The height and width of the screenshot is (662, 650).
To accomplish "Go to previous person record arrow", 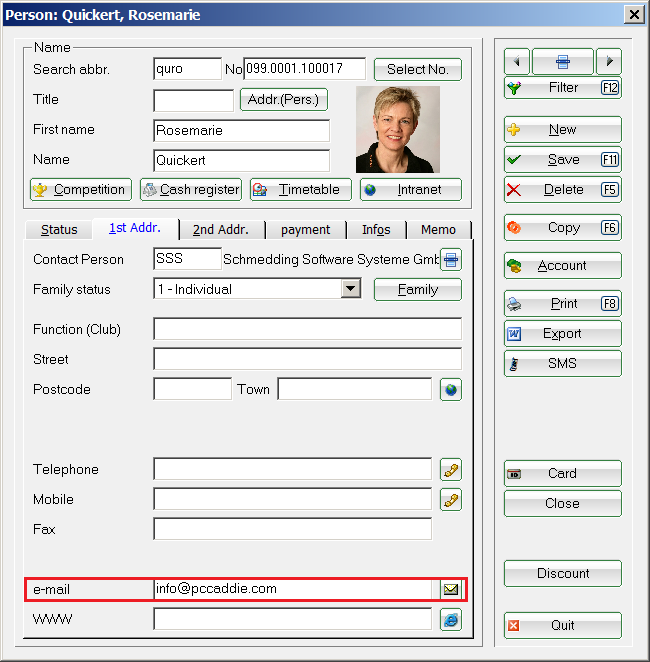I will (517, 62).
